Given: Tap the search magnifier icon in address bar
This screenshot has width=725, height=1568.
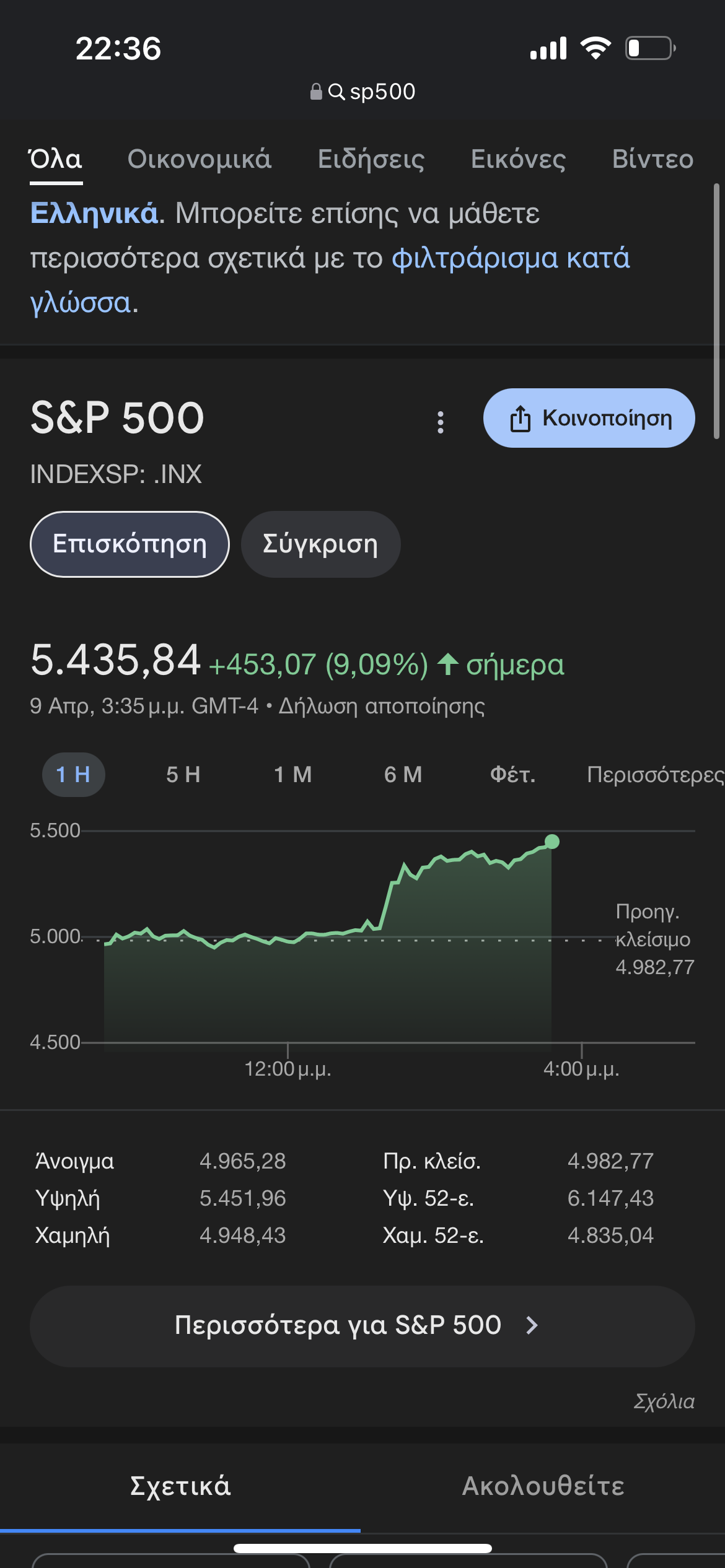Looking at the screenshot, I should click(336, 92).
